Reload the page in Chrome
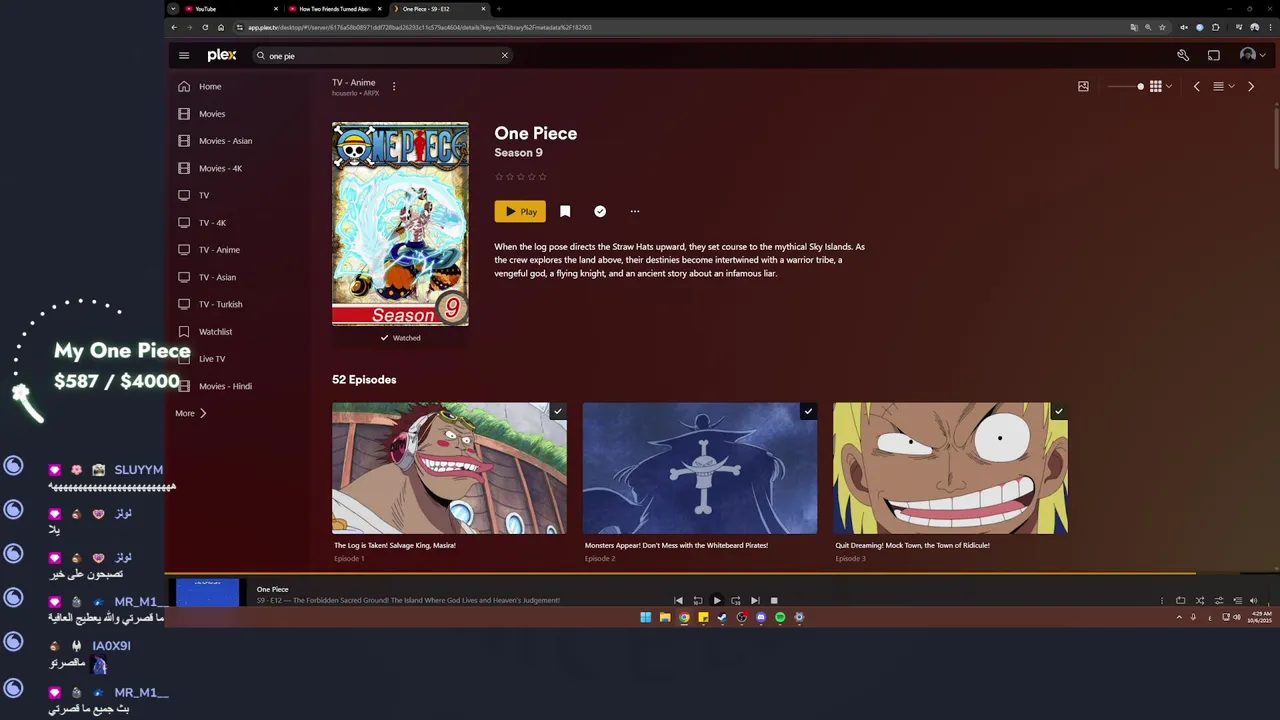This screenshot has width=1280, height=720. point(205,27)
